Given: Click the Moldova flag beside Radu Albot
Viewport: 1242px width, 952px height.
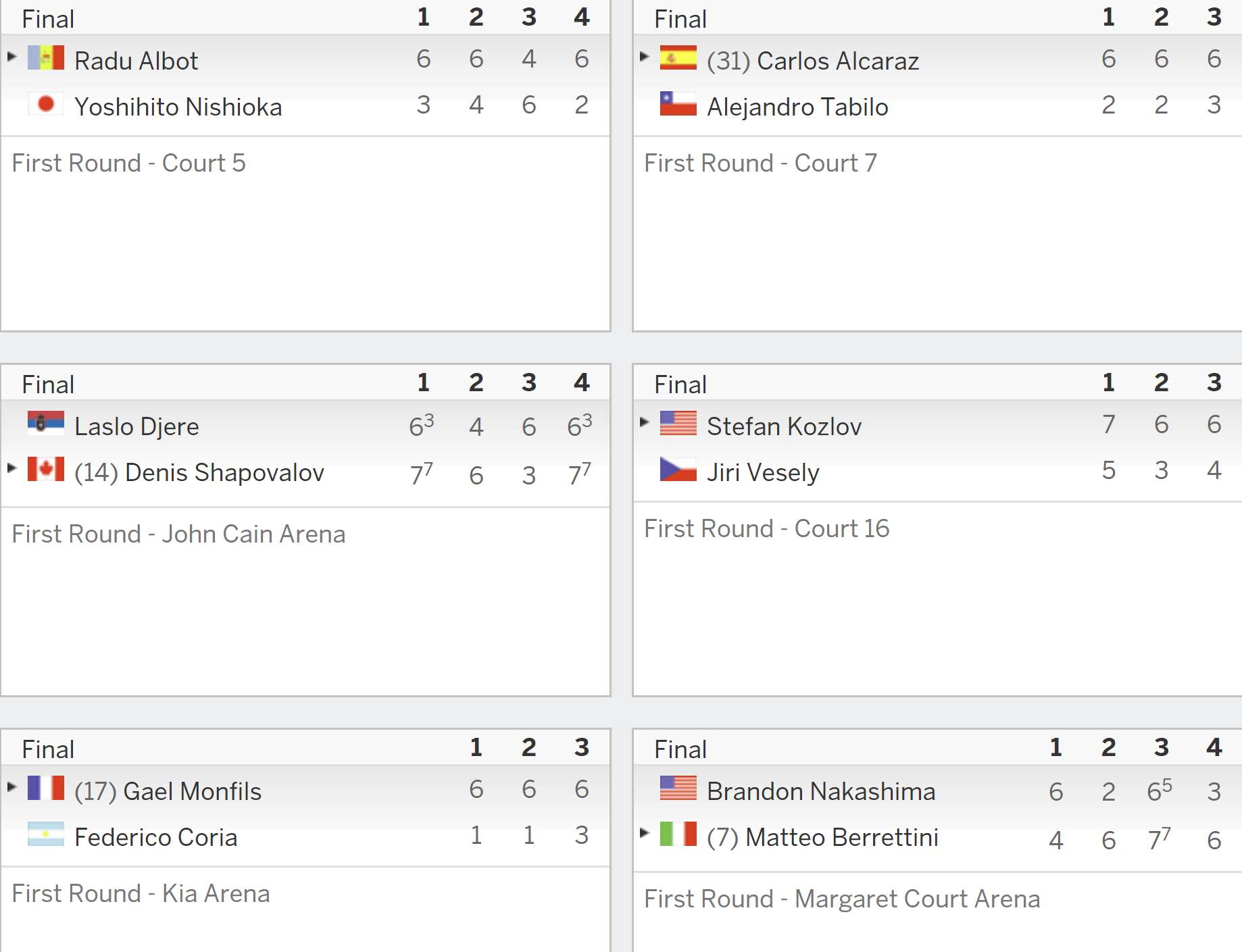Looking at the screenshot, I should 46,58.
